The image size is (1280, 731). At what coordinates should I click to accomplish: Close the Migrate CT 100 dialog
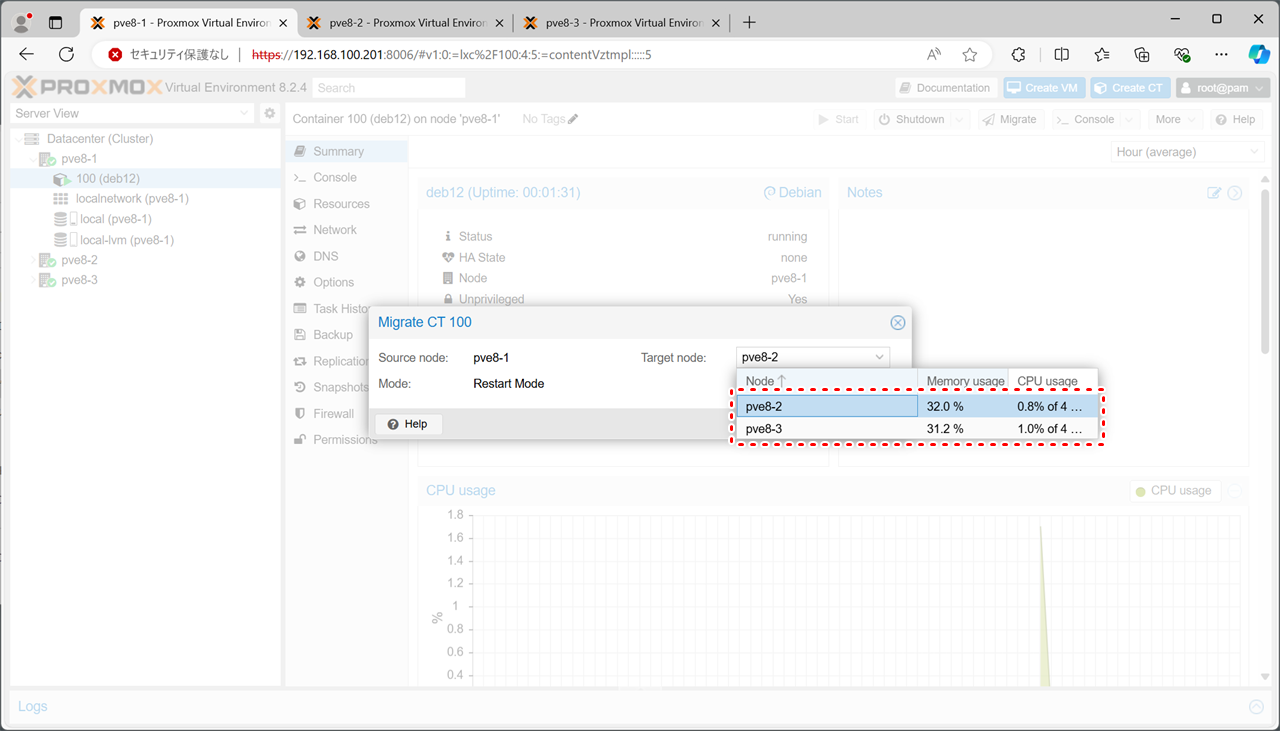point(897,322)
